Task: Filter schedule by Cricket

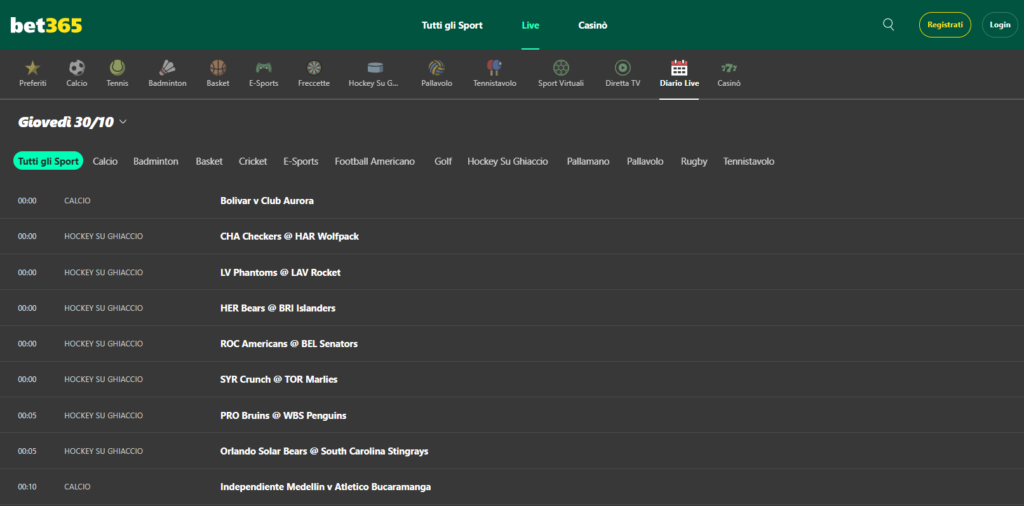Action: (x=253, y=161)
